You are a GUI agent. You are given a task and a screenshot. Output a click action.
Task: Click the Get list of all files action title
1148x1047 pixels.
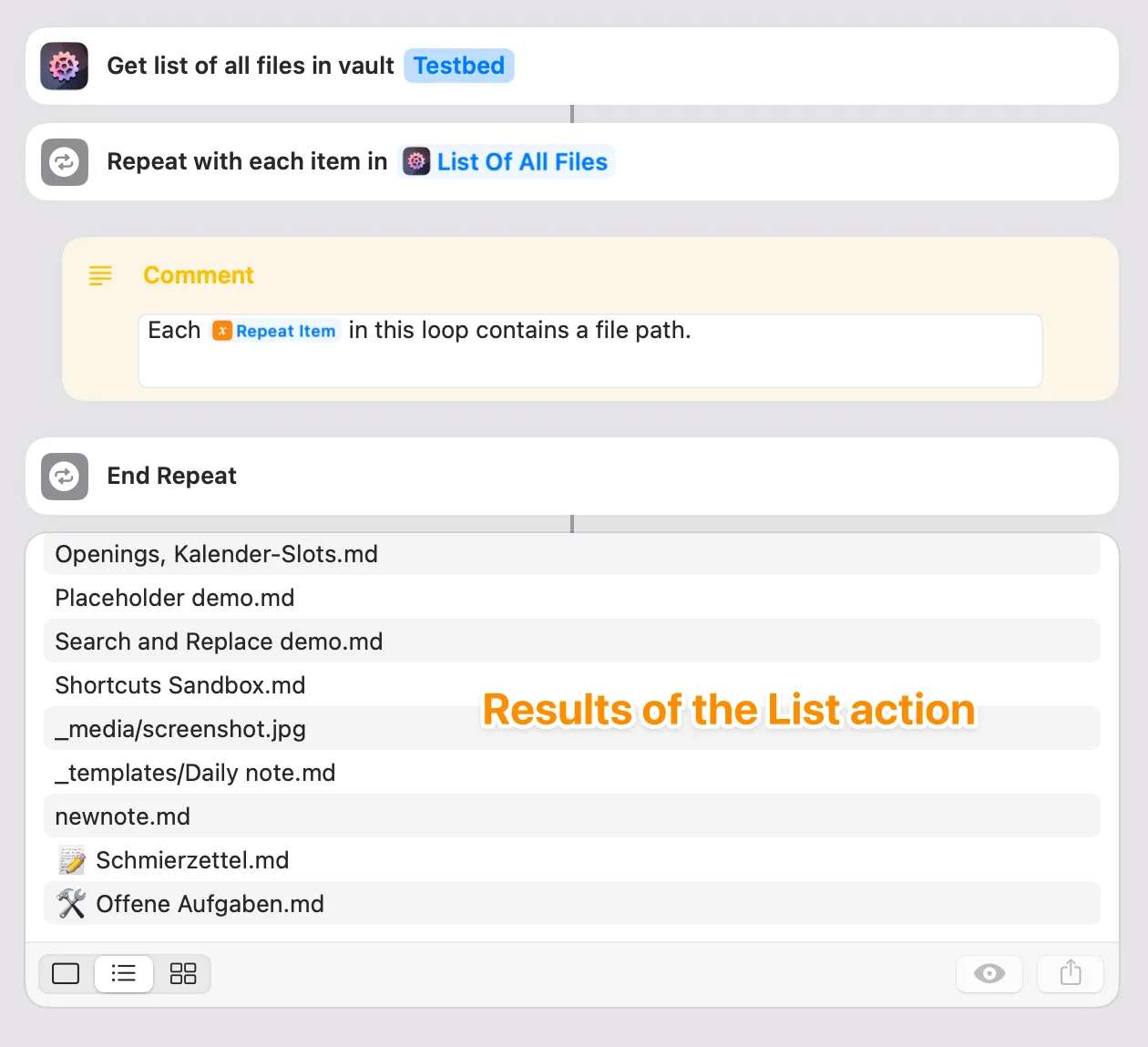(251, 66)
